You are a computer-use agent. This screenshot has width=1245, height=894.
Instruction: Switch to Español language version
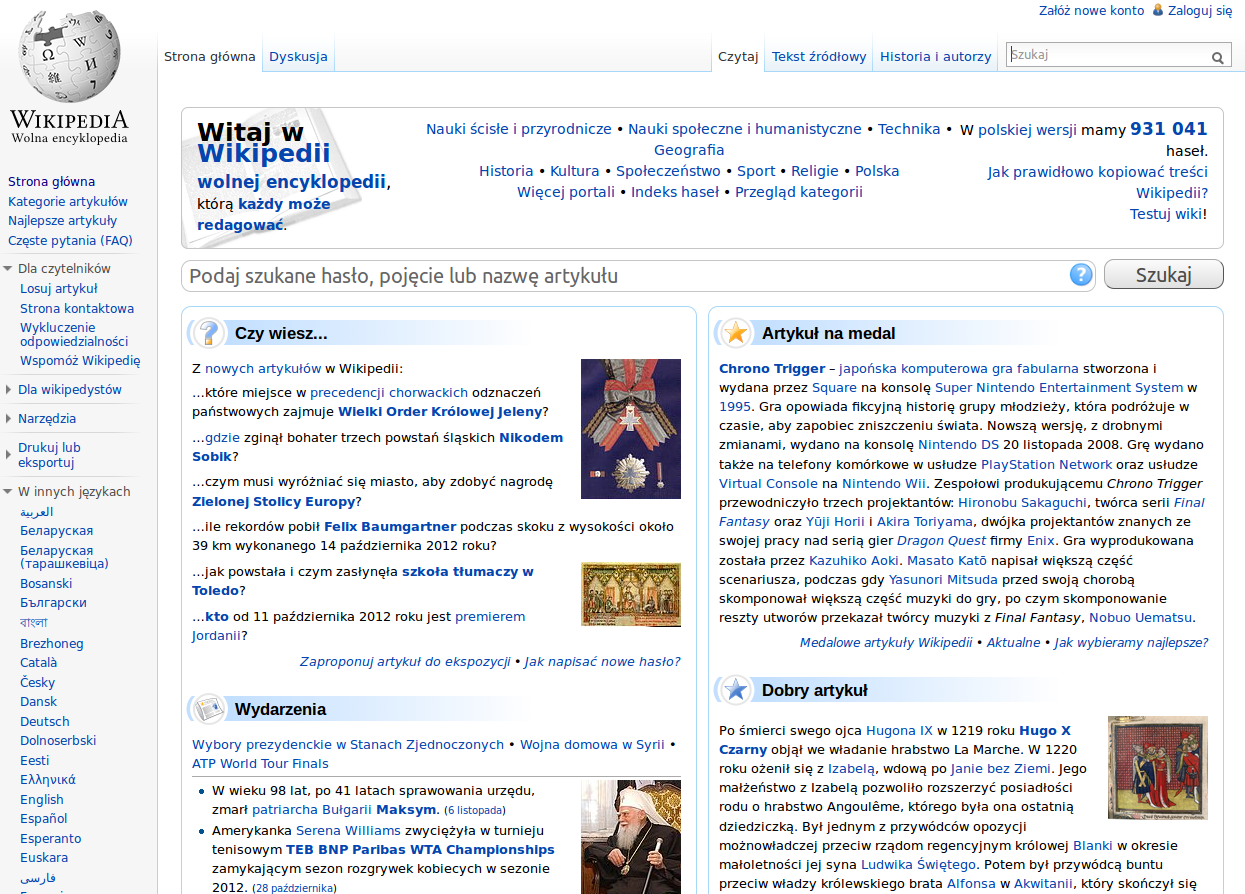[44, 818]
